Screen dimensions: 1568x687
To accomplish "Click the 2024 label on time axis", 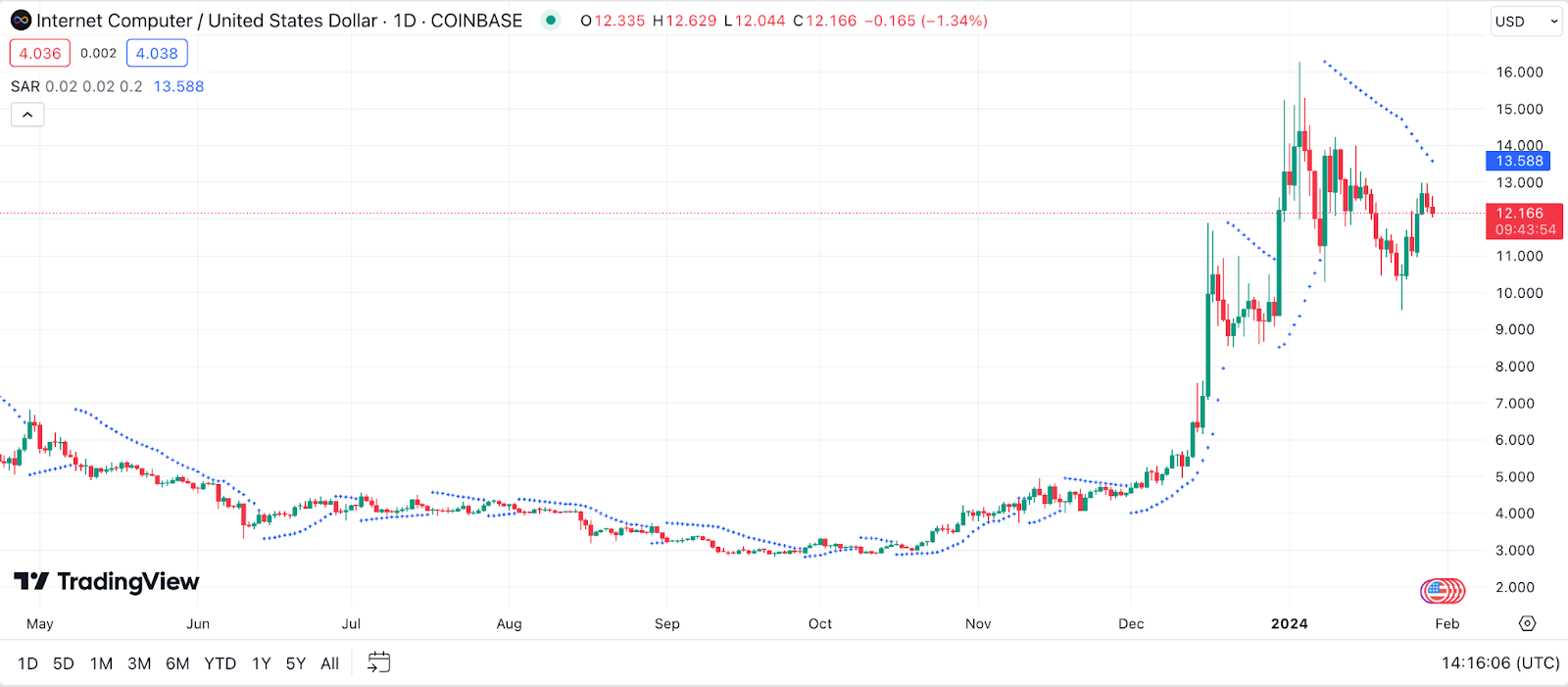I will (x=1289, y=623).
